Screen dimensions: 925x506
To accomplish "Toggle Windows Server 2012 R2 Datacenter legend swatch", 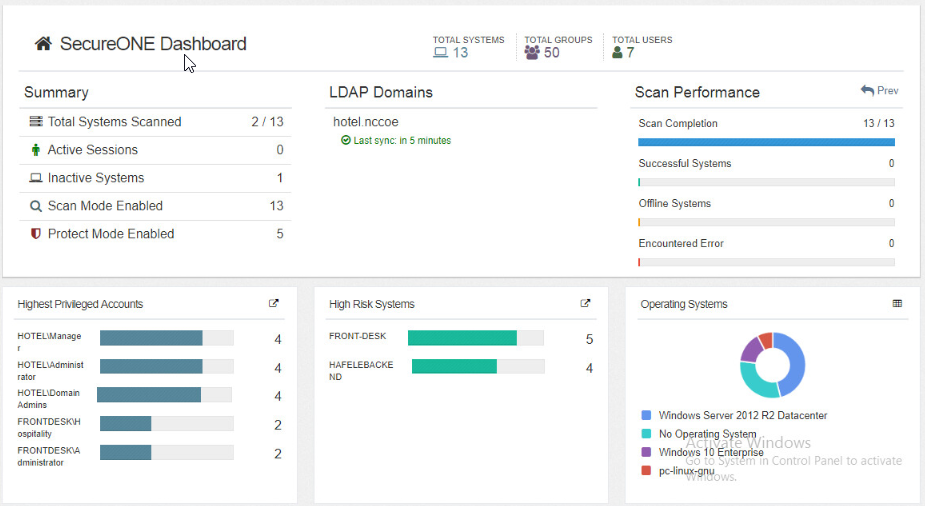I will coord(646,415).
